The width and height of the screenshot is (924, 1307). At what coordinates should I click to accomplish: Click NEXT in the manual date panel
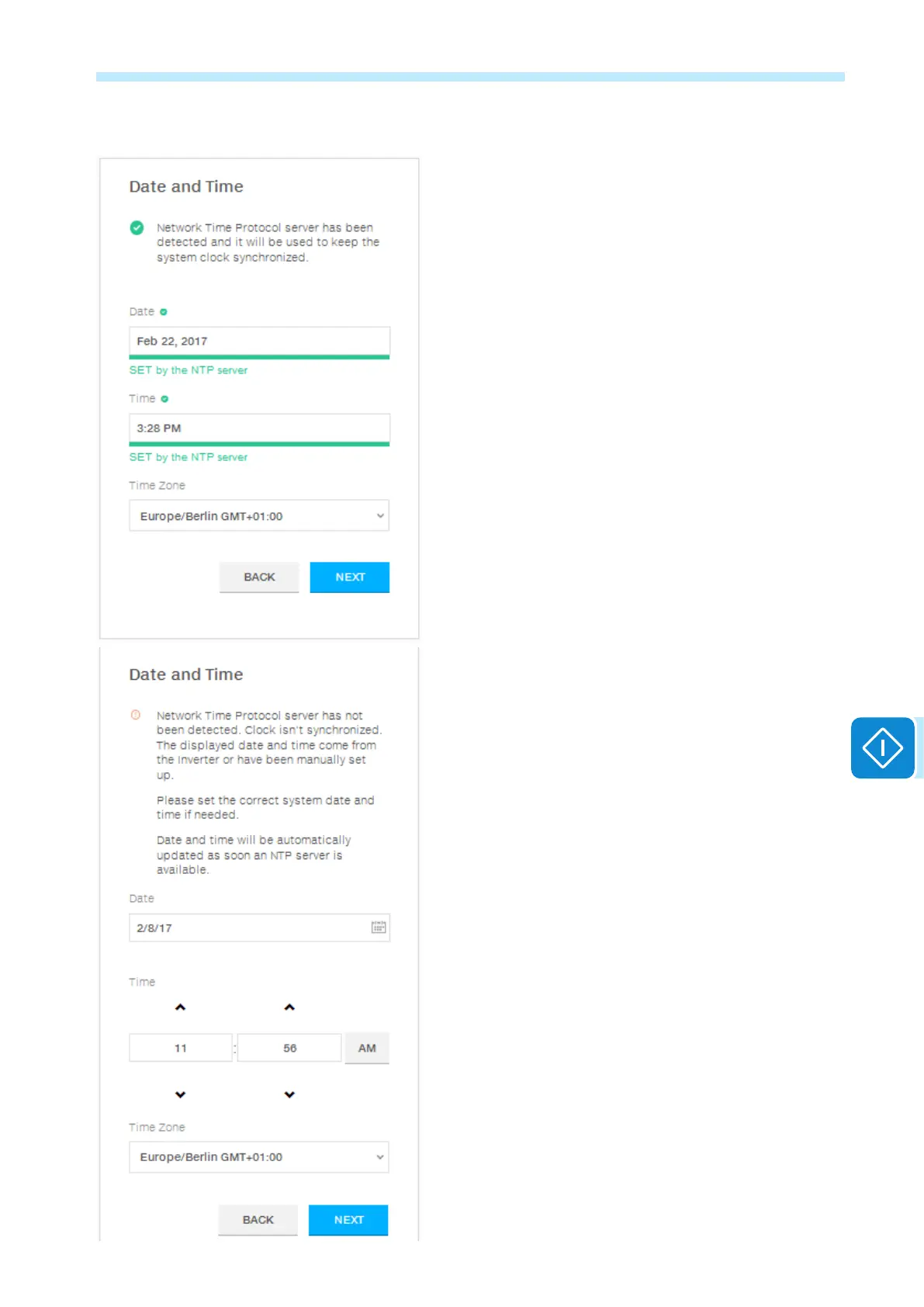pyautogui.click(x=348, y=1220)
